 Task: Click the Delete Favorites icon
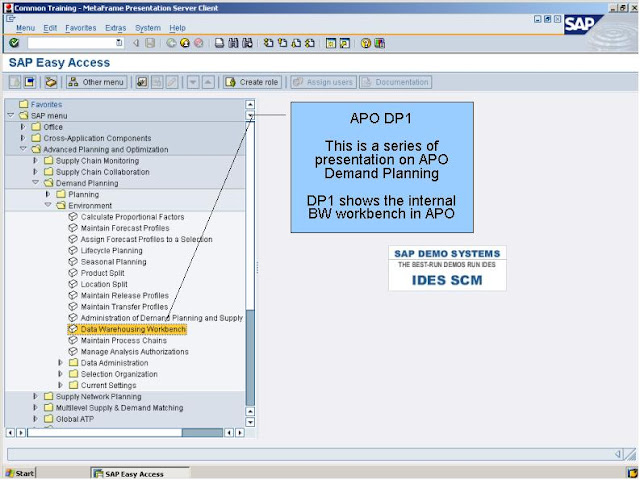157,82
